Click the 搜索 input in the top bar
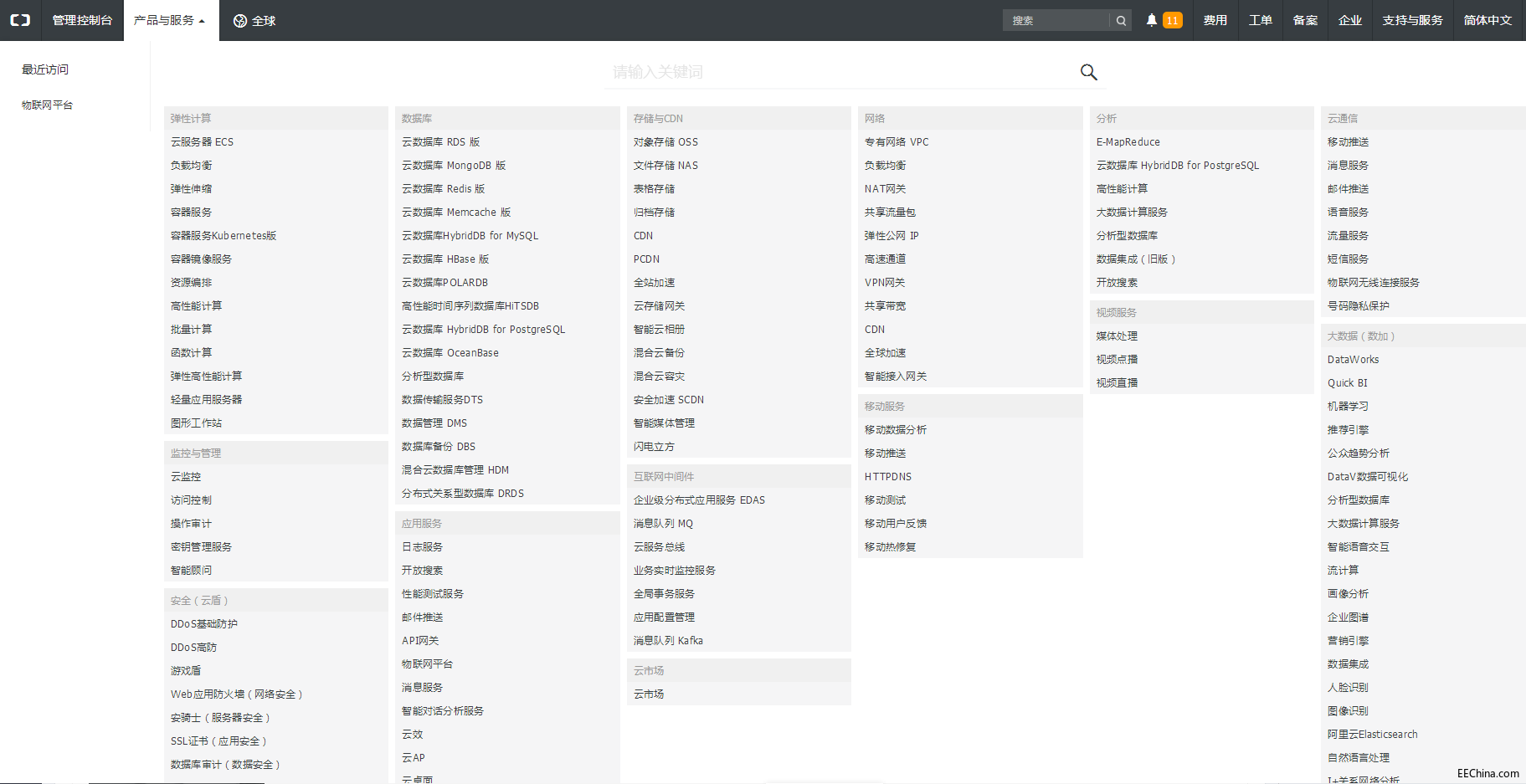The height and width of the screenshot is (784, 1526). [x=1056, y=20]
